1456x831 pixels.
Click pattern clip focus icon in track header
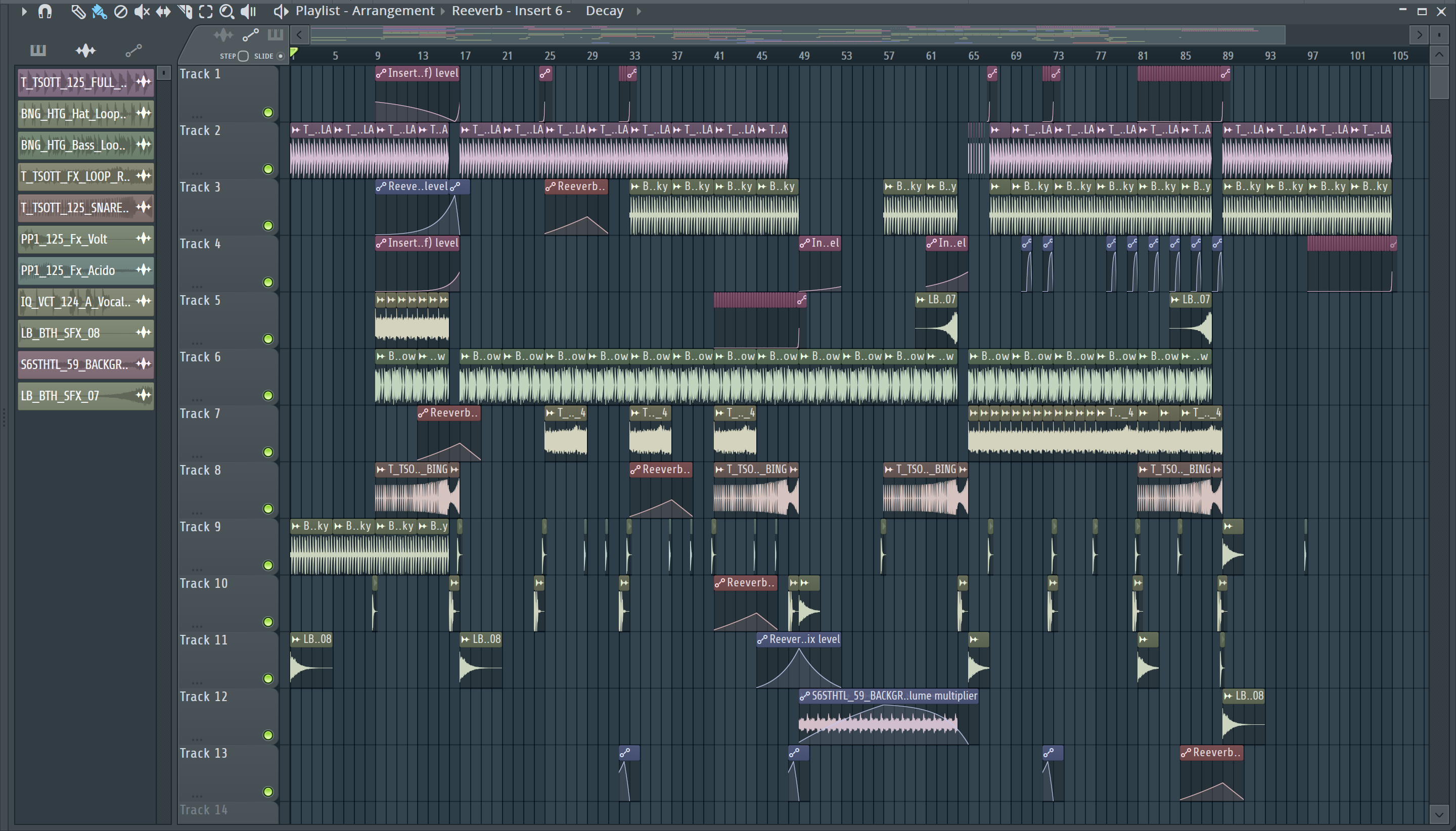coord(275,35)
